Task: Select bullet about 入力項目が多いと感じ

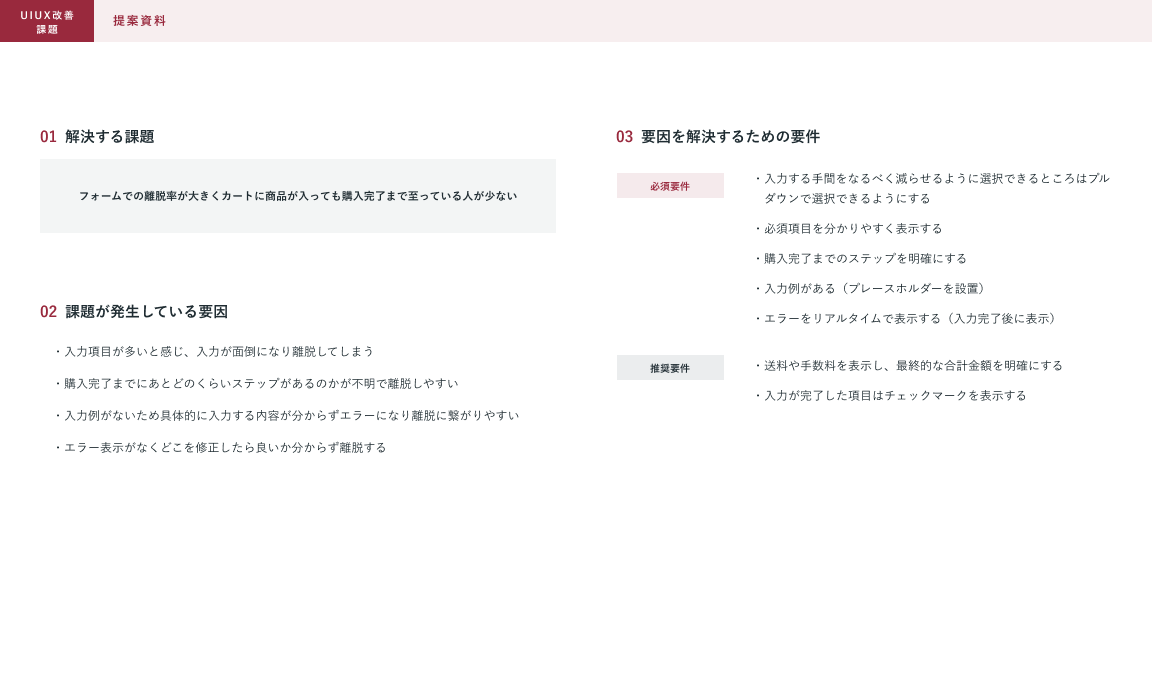Action: coord(218,352)
